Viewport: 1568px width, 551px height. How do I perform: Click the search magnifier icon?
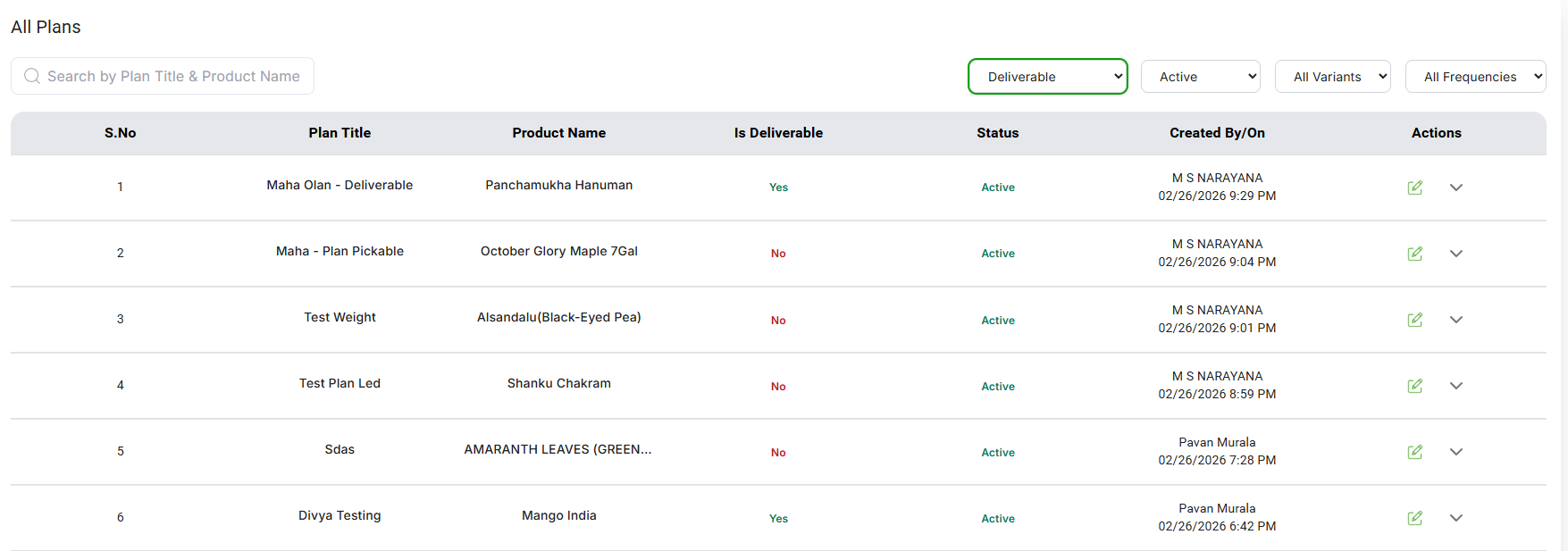point(32,76)
